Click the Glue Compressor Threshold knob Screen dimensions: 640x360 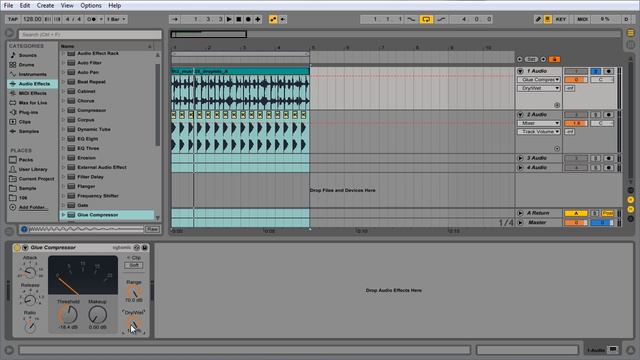pyautogui.click(x=68, y=315)
